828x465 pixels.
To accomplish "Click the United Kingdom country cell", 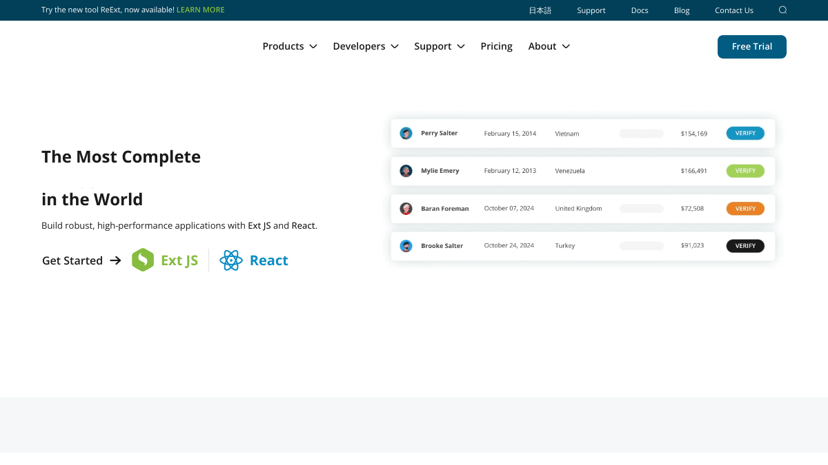I will click(578, 208).
